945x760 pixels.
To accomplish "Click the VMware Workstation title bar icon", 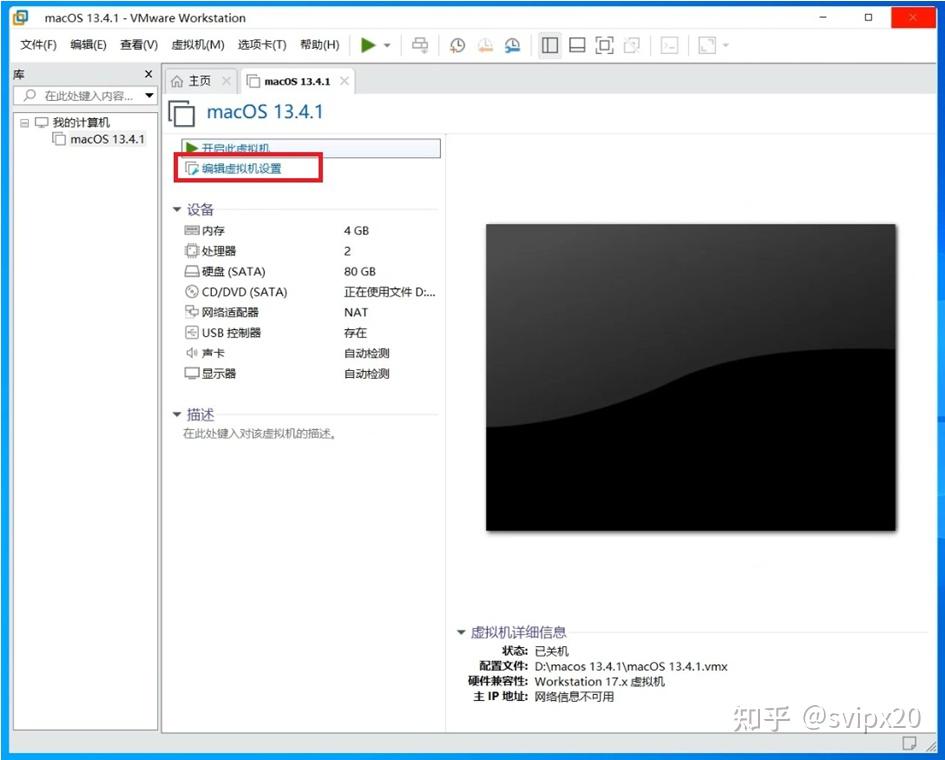I will [20, 17].
